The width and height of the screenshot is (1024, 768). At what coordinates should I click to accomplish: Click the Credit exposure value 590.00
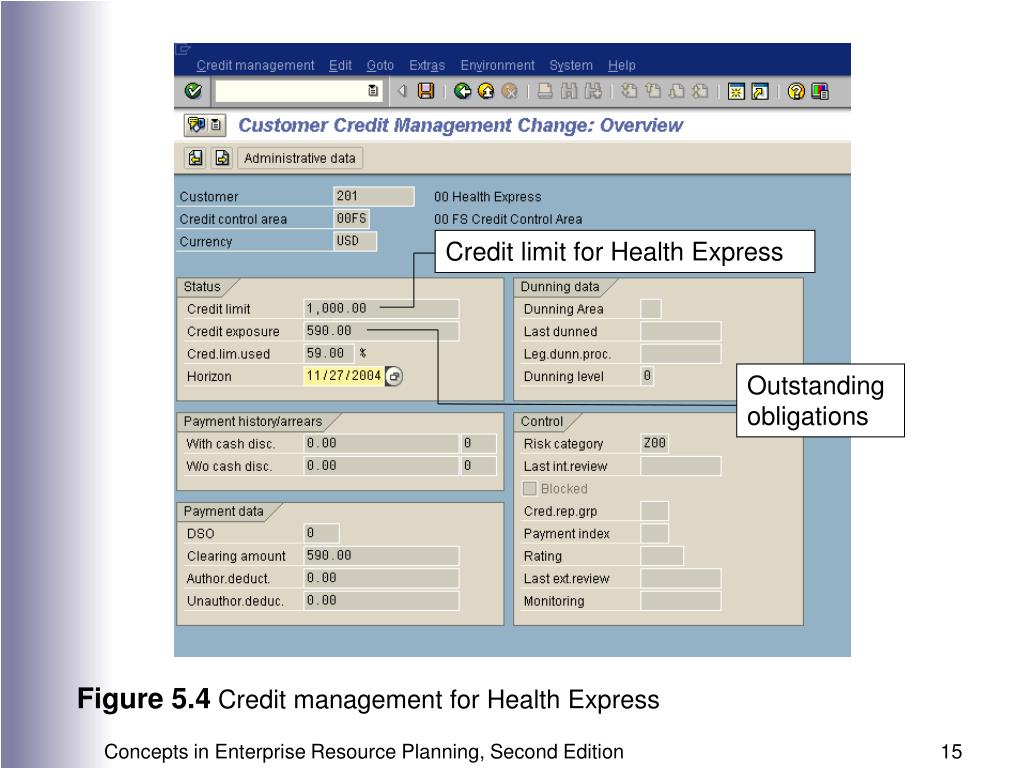pyautogui.click(x=381, y=331)
